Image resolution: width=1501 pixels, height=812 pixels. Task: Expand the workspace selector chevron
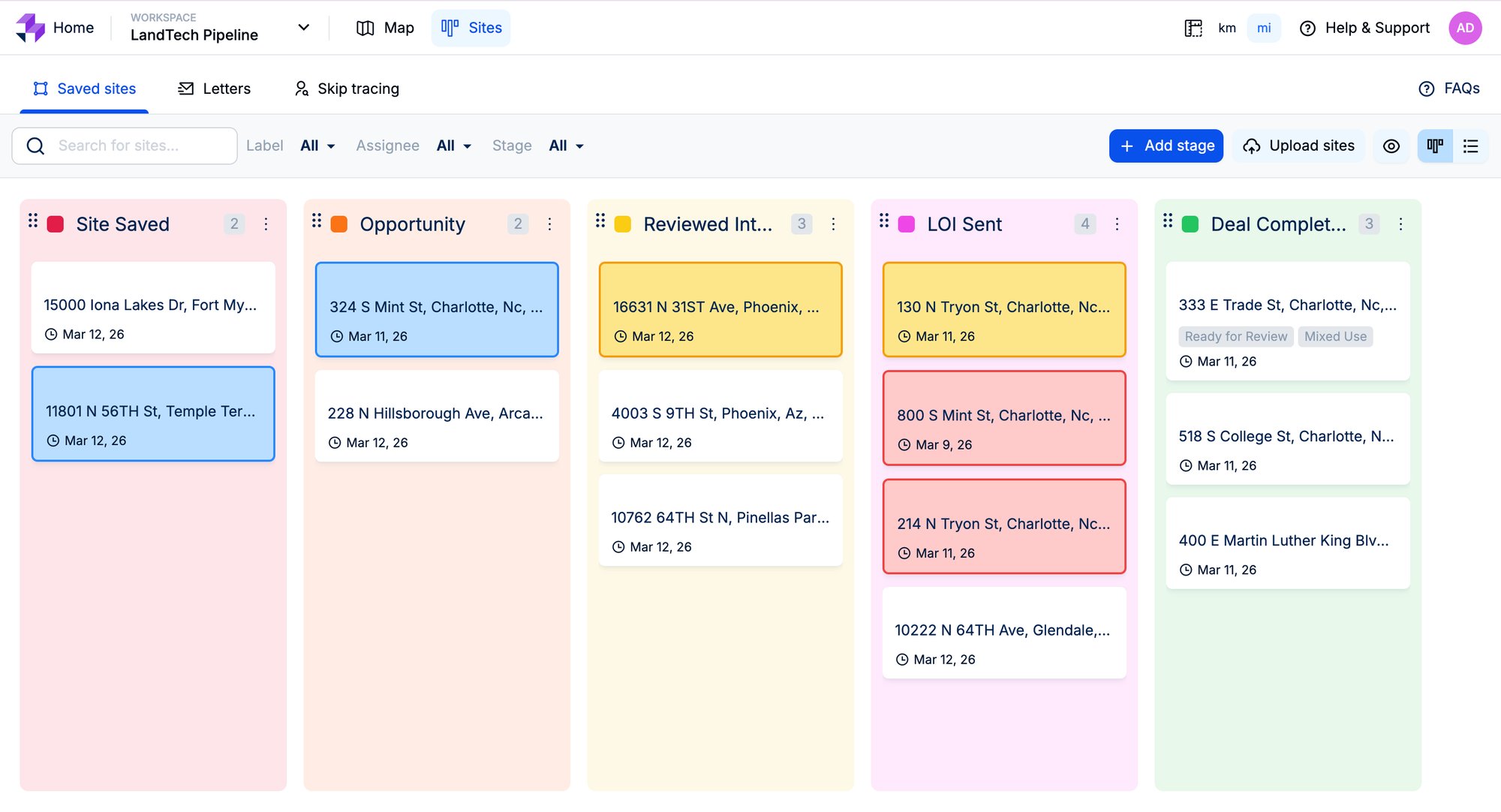click(x=303, y=27)
